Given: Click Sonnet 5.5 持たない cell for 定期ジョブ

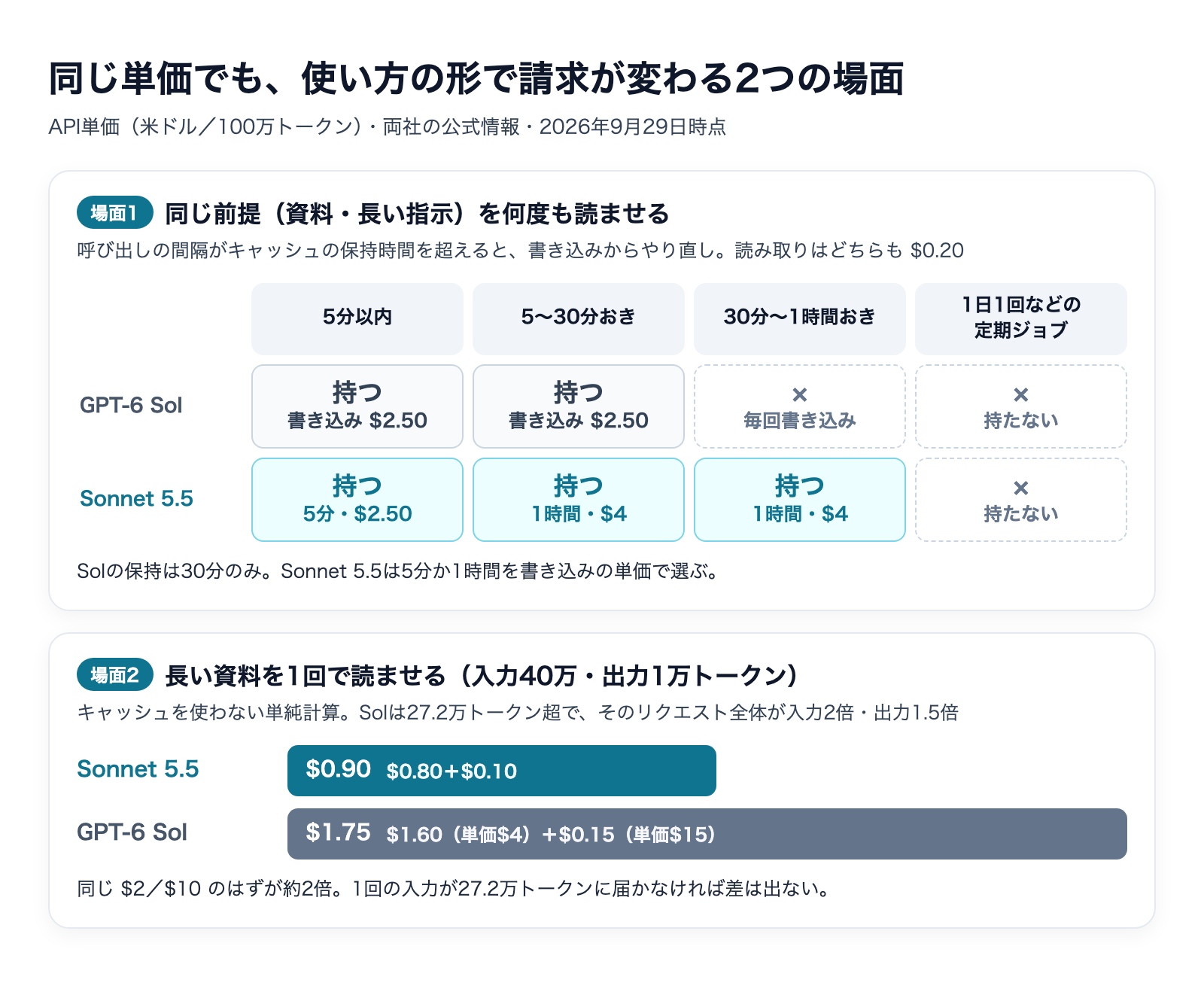Looking at the screenshot, I should pyautogui.click(x=1021, y=500).
